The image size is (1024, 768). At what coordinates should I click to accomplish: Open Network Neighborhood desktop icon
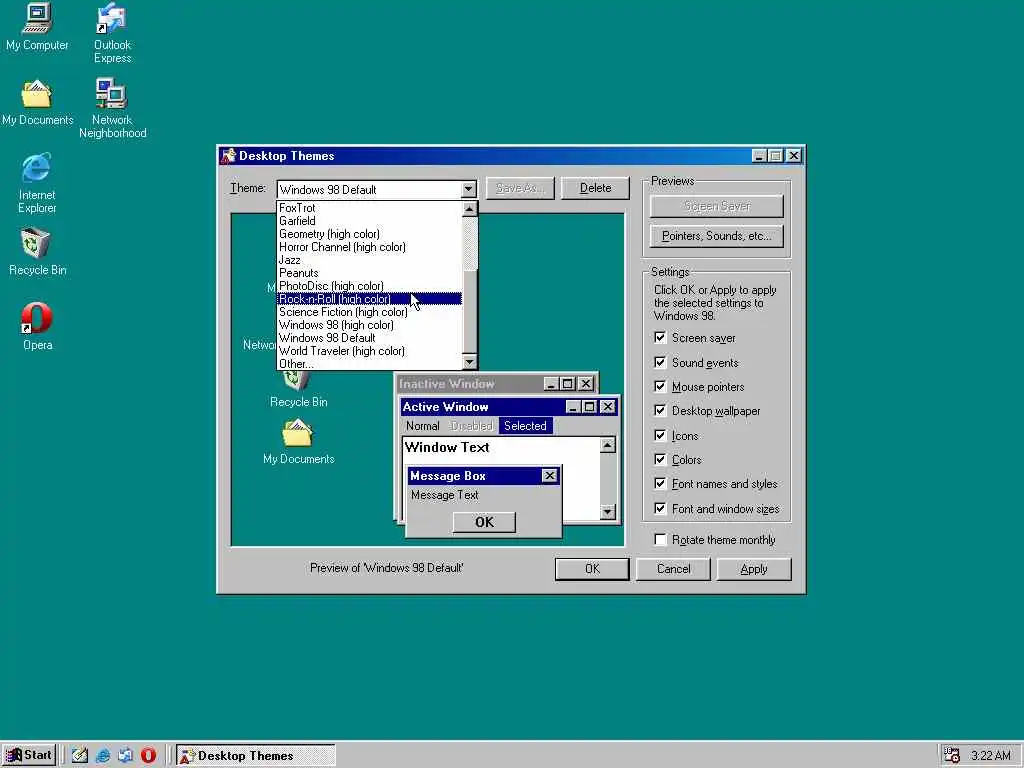(x=112, y=108)
